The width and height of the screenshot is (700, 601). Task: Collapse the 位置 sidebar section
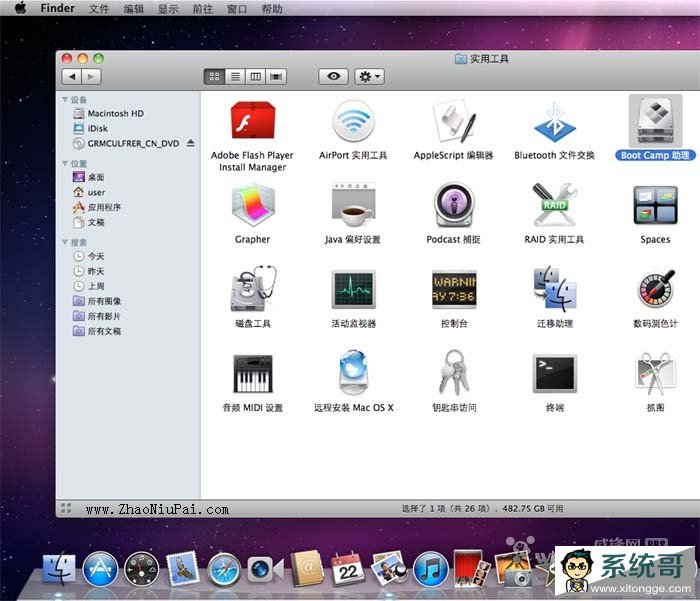[x=65, y=163]
